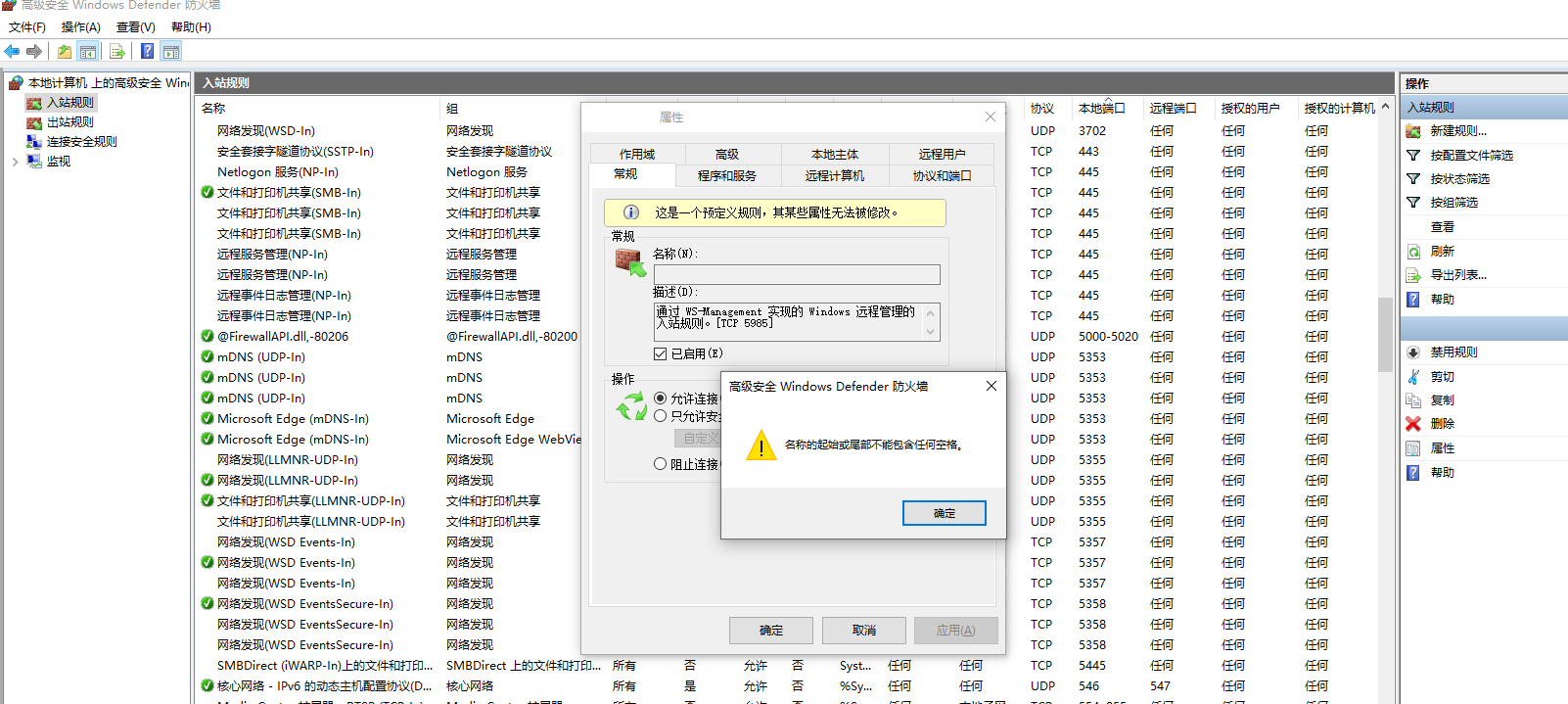Image resolution: width=1568 pixels, height=704 pixels.
Task: Click 新建规则... in the actions pane
Action: tap(1457, 131)
